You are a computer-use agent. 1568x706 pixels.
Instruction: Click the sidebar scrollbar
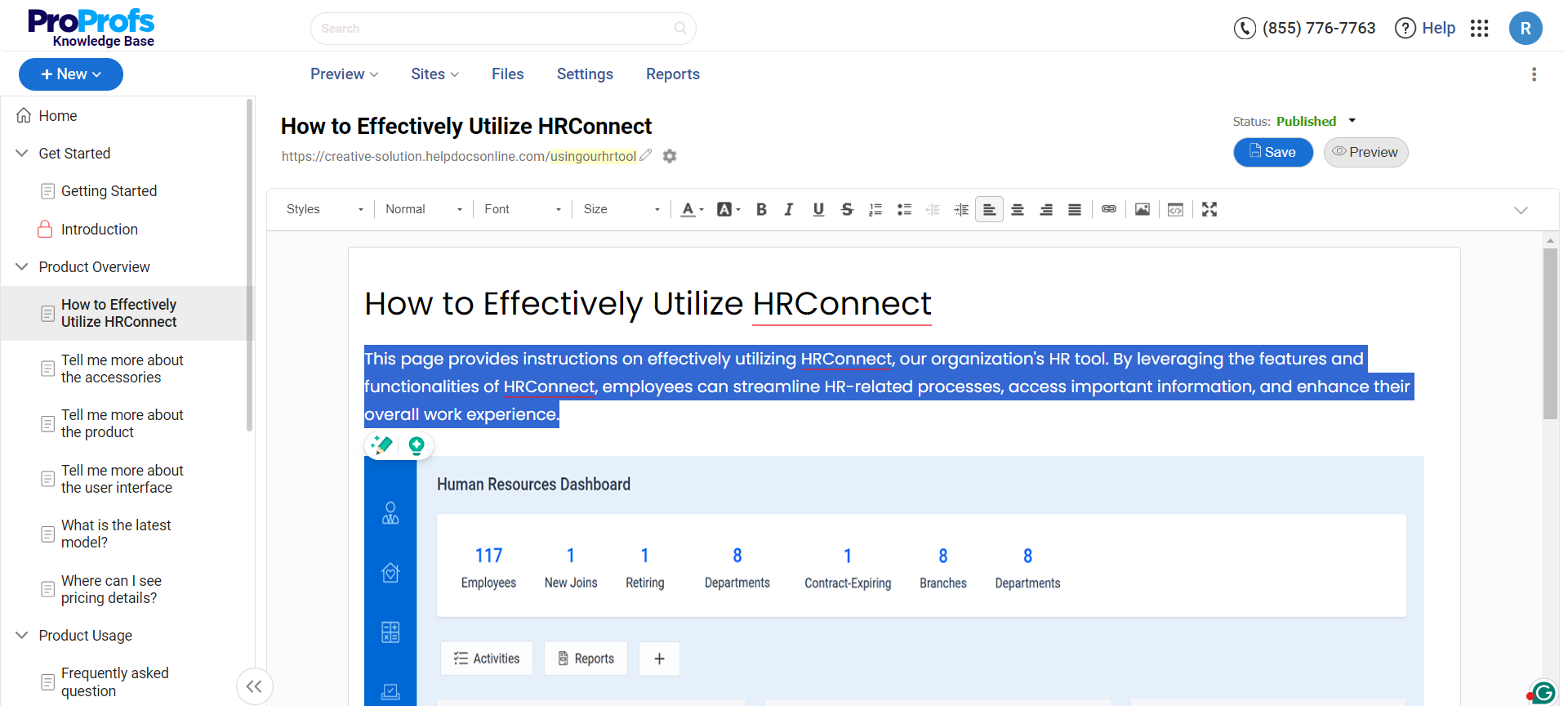click(x=249, y=266)
